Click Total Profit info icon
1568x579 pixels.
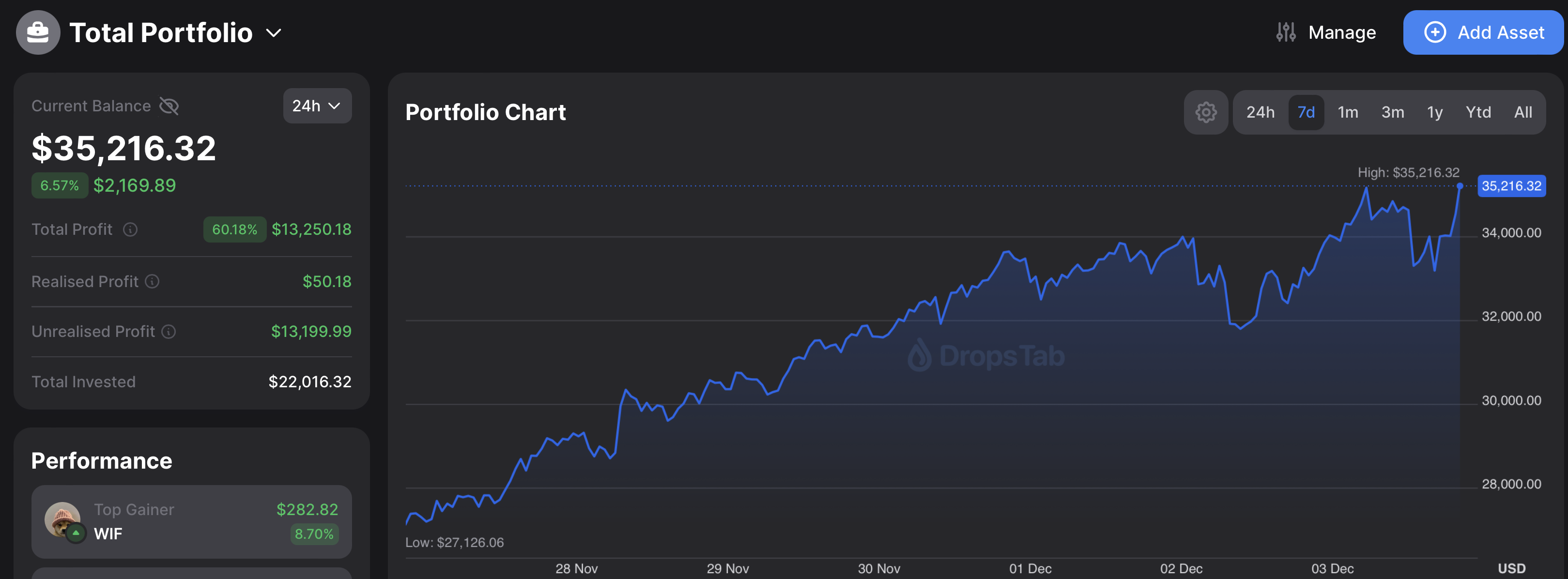130,229
